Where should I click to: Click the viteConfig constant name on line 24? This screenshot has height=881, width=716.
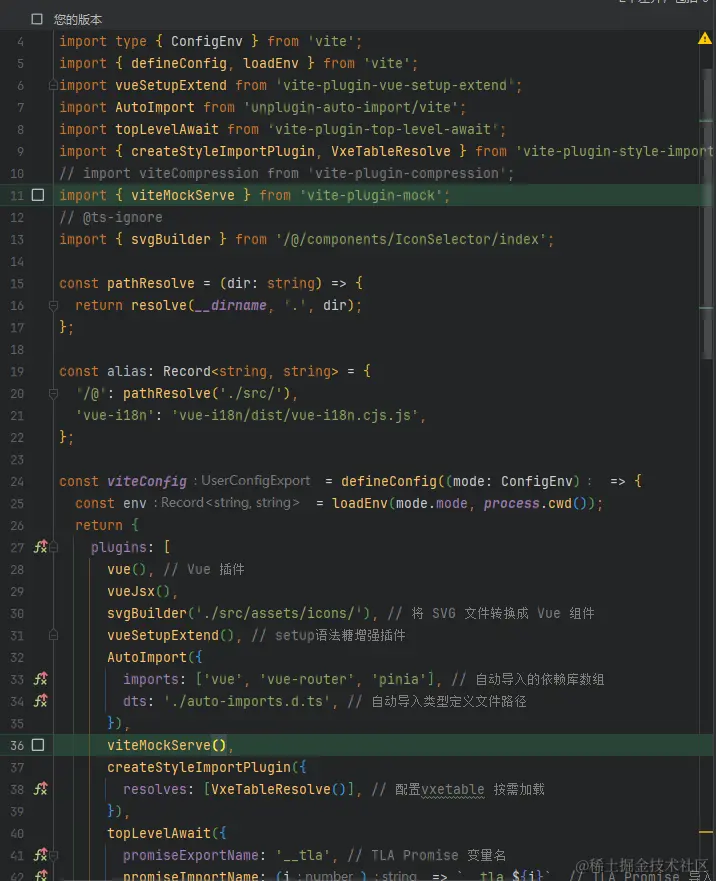click(x=147, y=481)
